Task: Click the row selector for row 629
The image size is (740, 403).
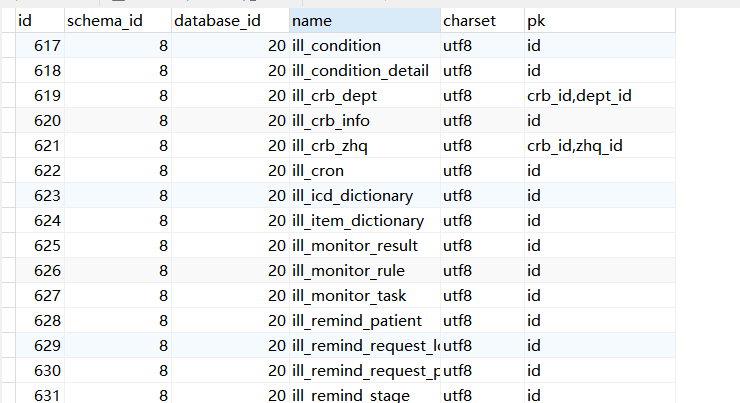Action: [8, 346]
